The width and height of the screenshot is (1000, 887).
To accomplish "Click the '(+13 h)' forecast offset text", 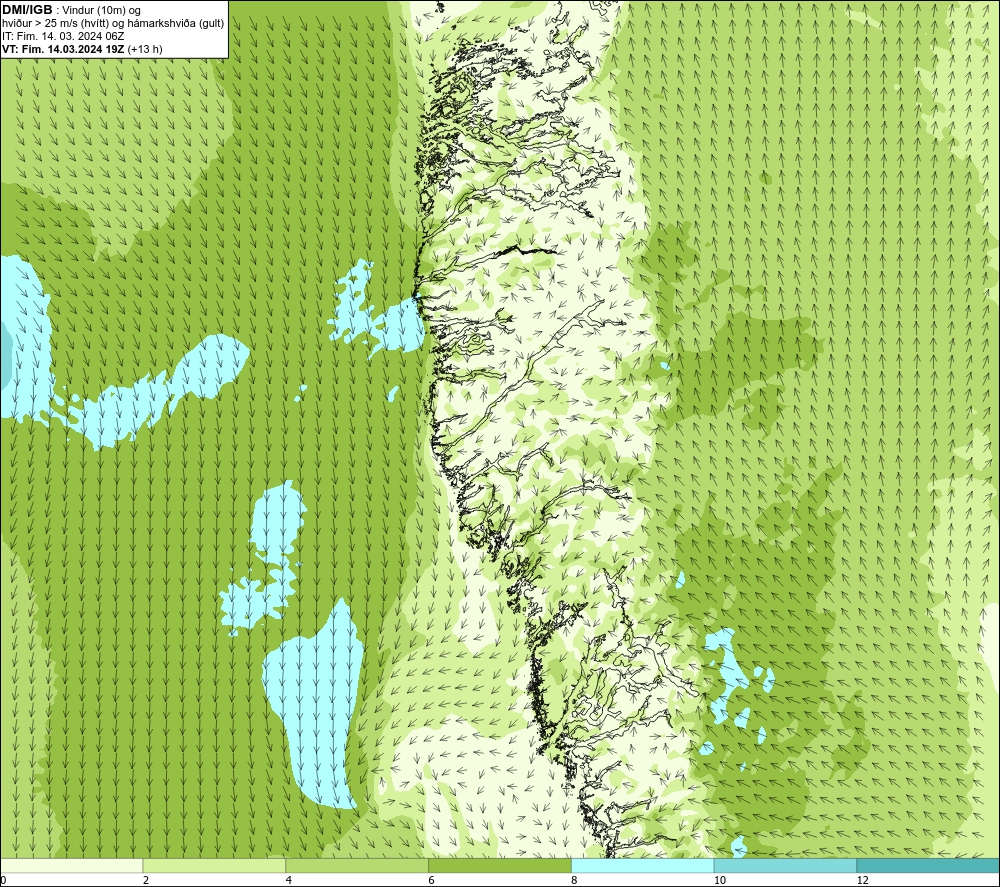I will (x=145, y=49).
